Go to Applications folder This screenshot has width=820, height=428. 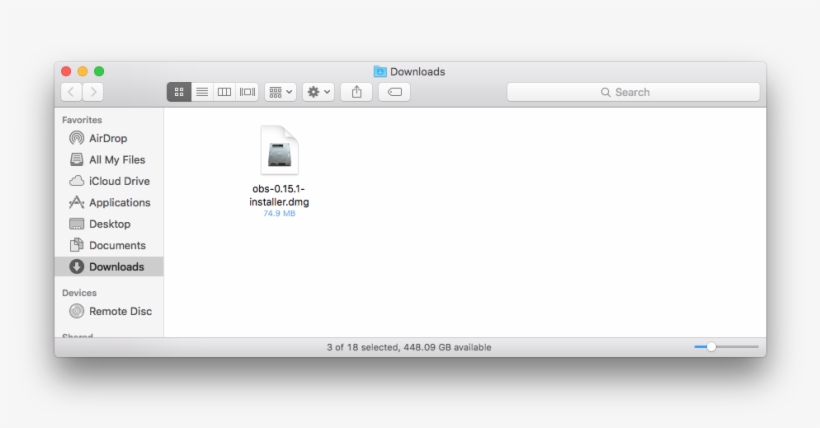(109, 202)
